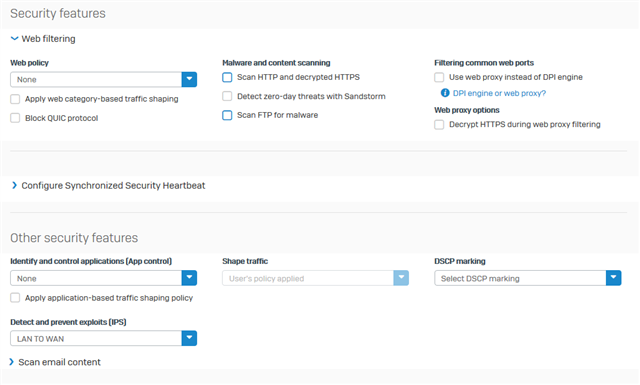Image resolution: width=640 pixels, height=385 pixels.
Task: Expand the Scan email content section
Action: pos(11,362)
